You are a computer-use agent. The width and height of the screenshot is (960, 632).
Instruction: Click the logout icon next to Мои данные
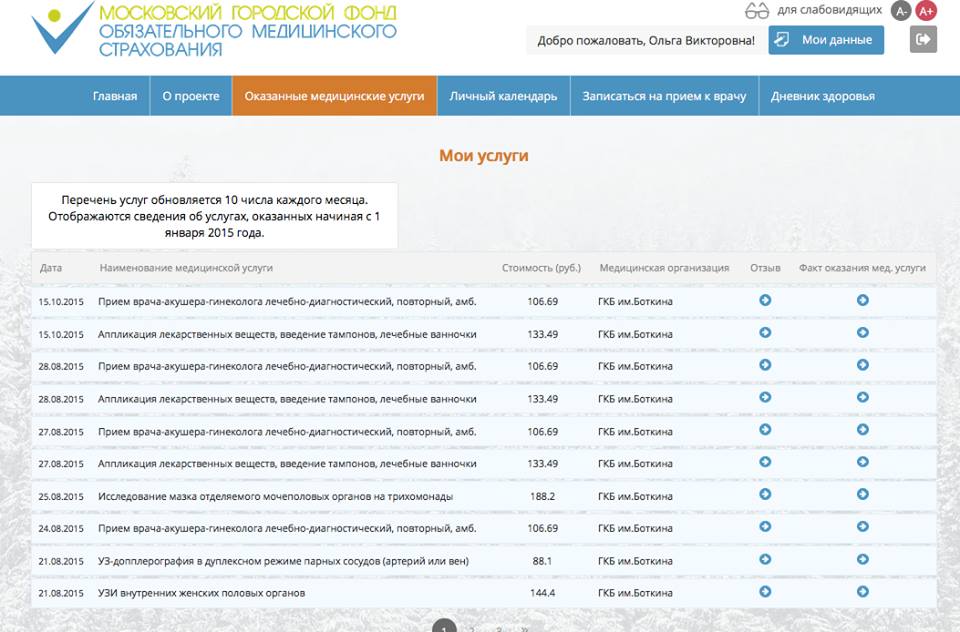tap(923, 40)
